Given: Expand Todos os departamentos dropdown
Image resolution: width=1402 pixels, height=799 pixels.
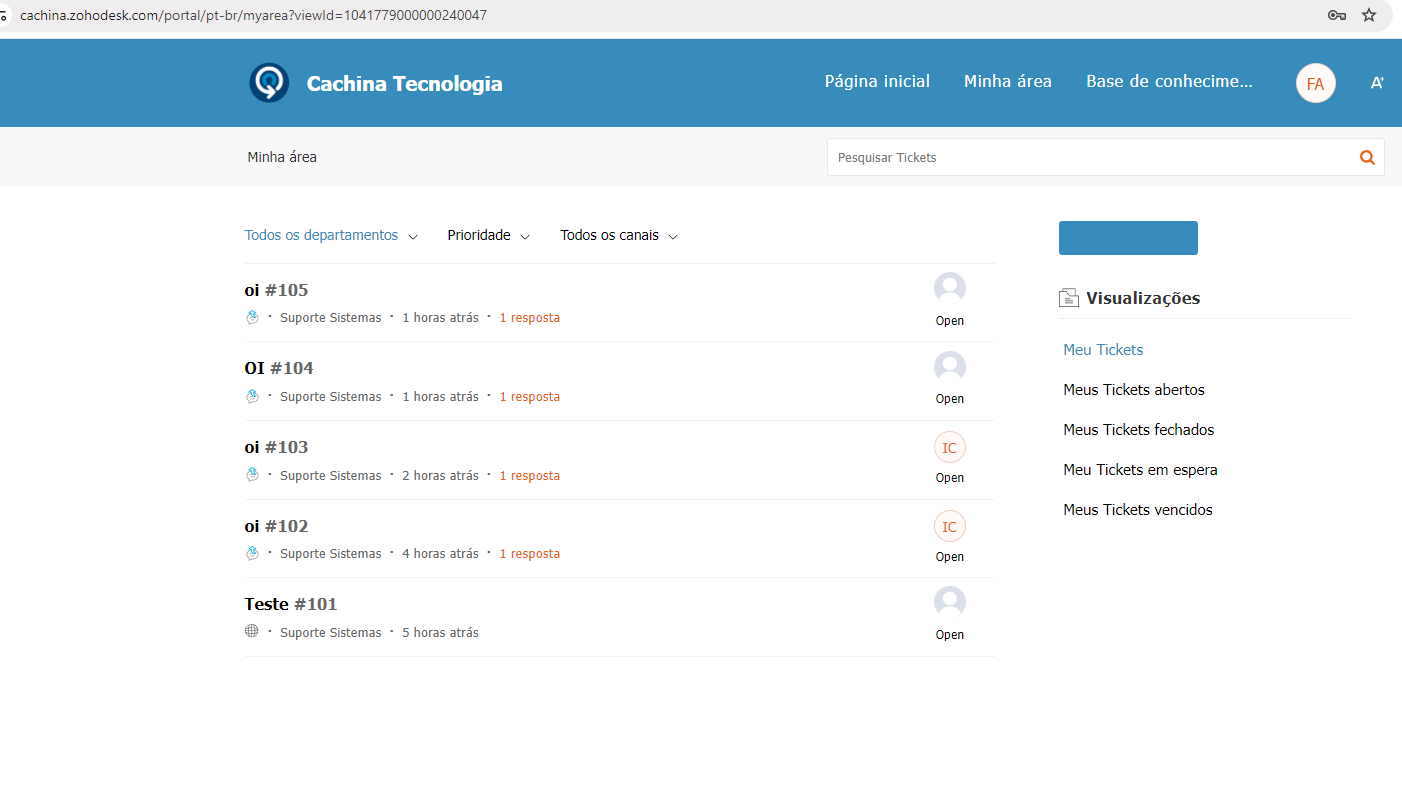Looking at the screenshot, I should pyautogui.click(x=331, y=236).
